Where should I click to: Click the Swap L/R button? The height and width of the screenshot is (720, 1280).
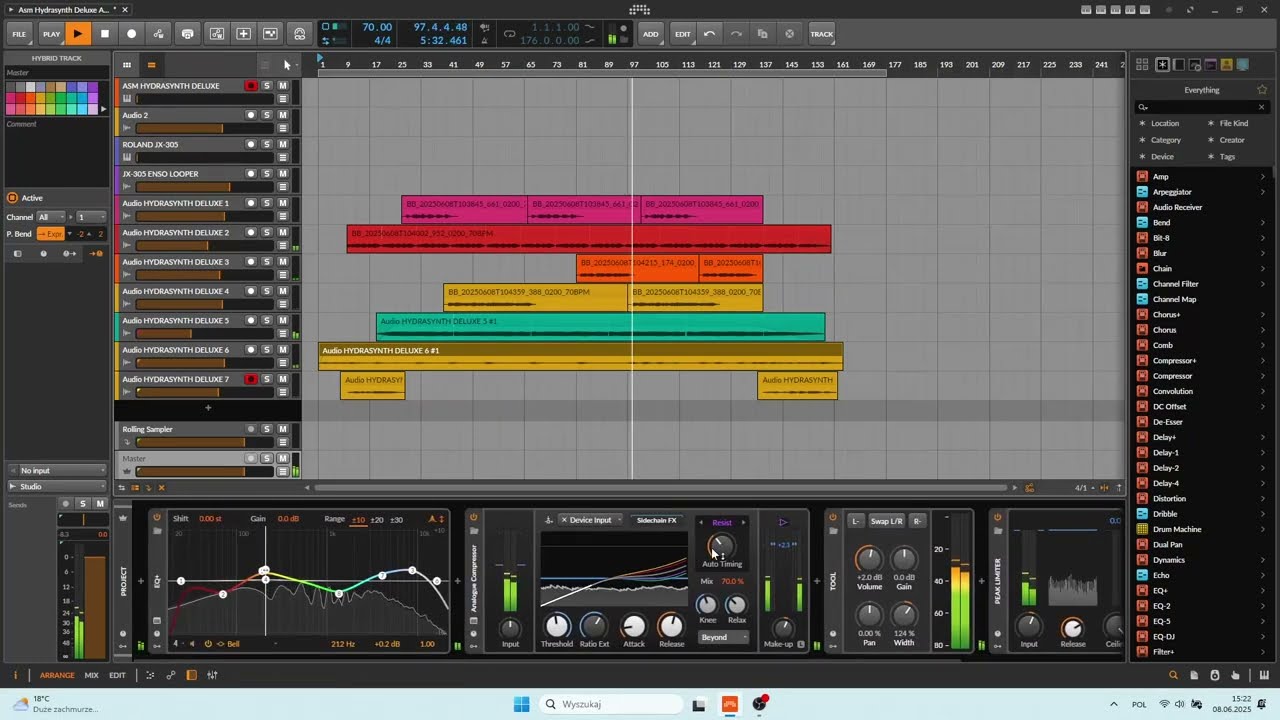[886, 521]
